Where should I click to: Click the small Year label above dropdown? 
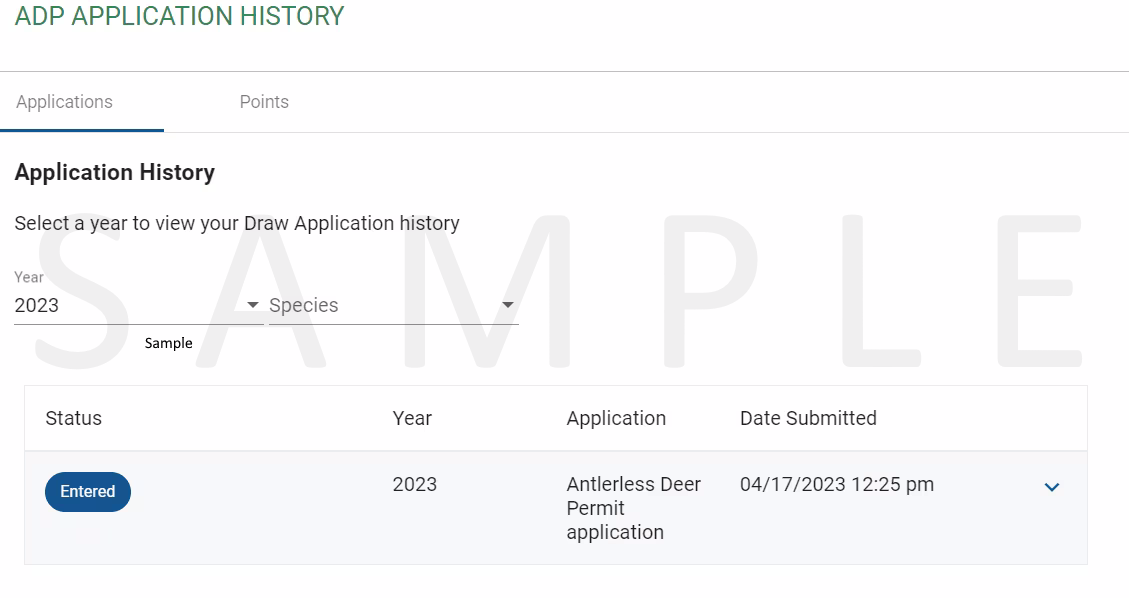[x=29, y=277]
